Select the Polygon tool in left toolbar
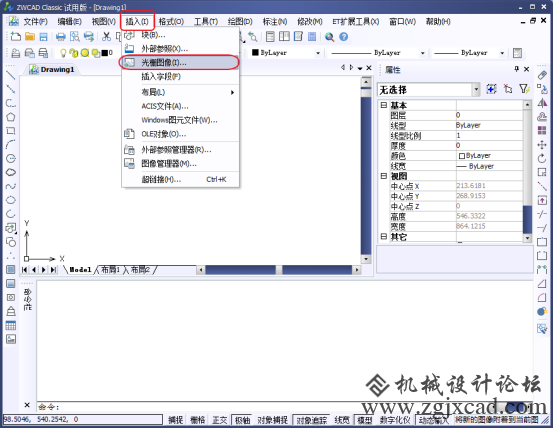This screenshot has width=554, height=428. 11,117
